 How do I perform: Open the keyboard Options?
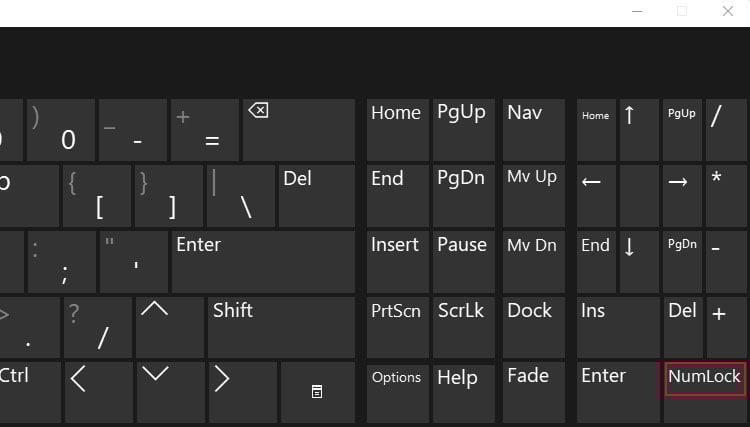397,391
